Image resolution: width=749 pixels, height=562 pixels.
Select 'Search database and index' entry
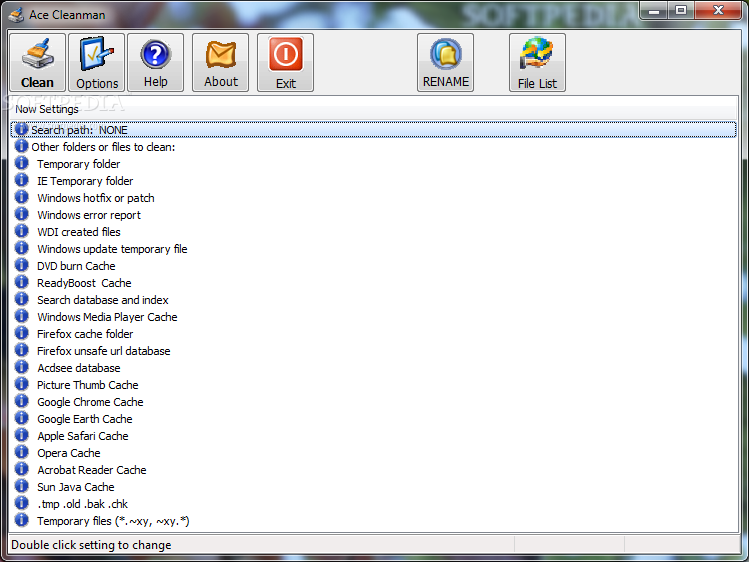103,300
